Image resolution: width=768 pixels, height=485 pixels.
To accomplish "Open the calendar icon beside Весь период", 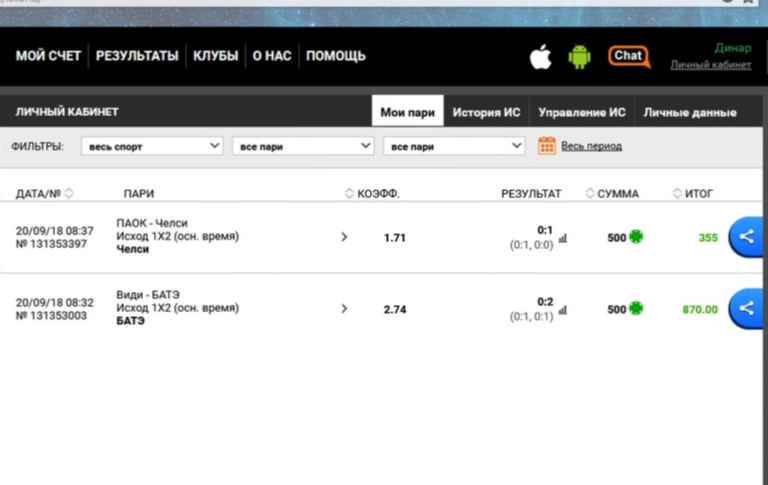I will click(x=547, y=146).
